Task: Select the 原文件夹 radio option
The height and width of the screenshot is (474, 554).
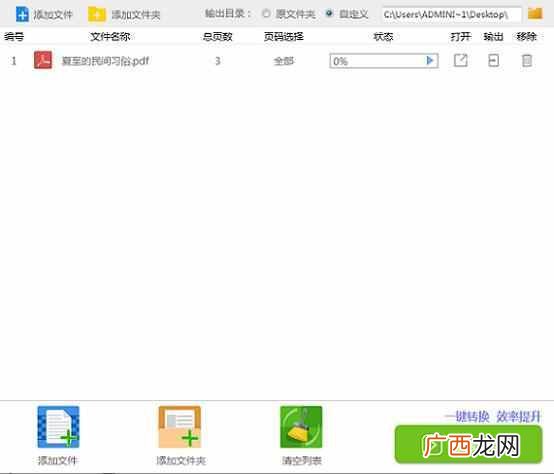Action: (x=266, y=14)
